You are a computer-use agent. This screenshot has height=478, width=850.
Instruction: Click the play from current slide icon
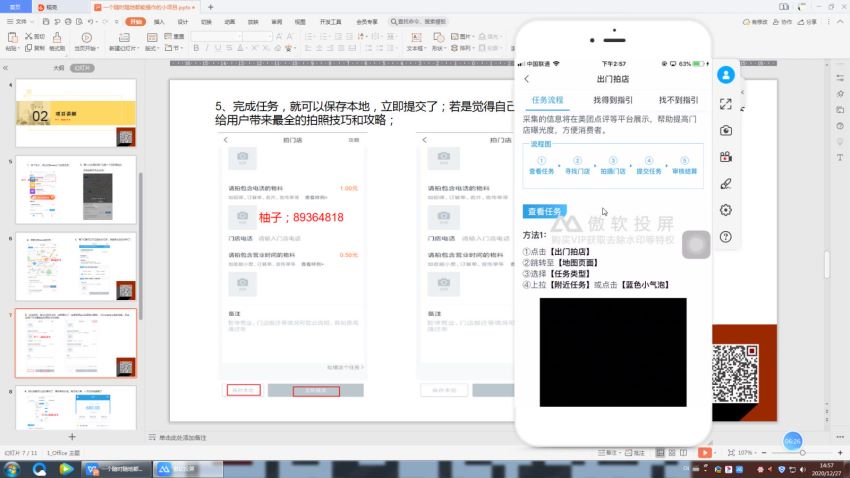(86, 37)
